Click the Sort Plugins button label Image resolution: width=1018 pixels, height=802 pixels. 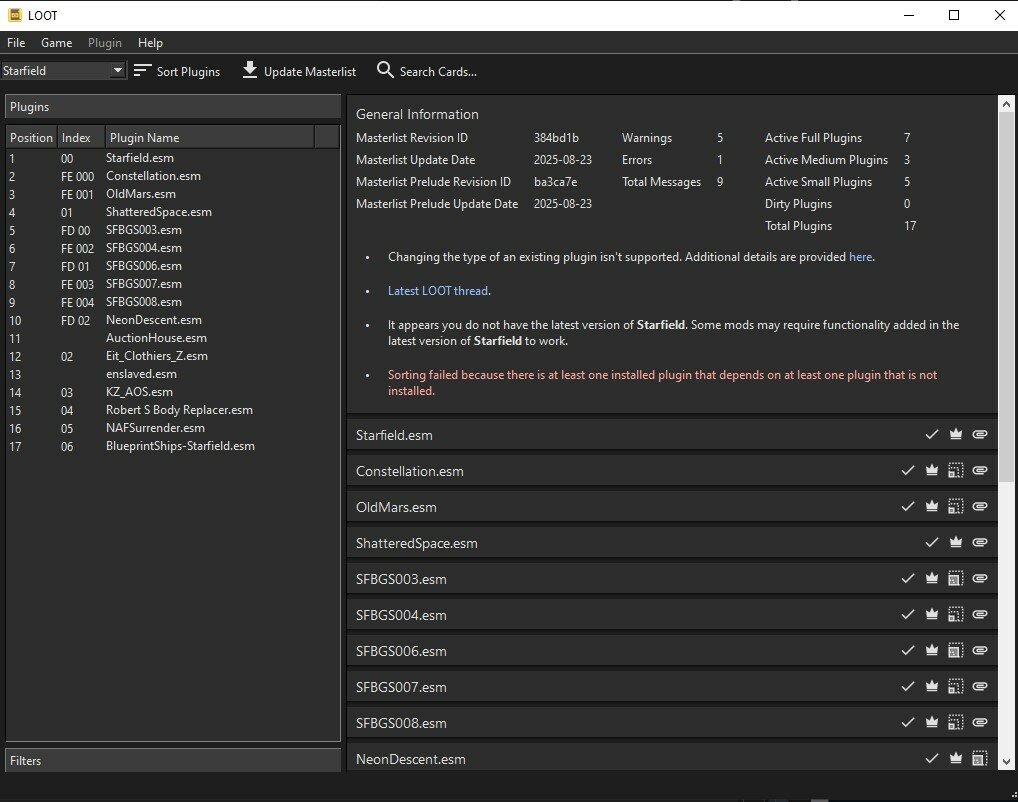[x=188, y=71]
